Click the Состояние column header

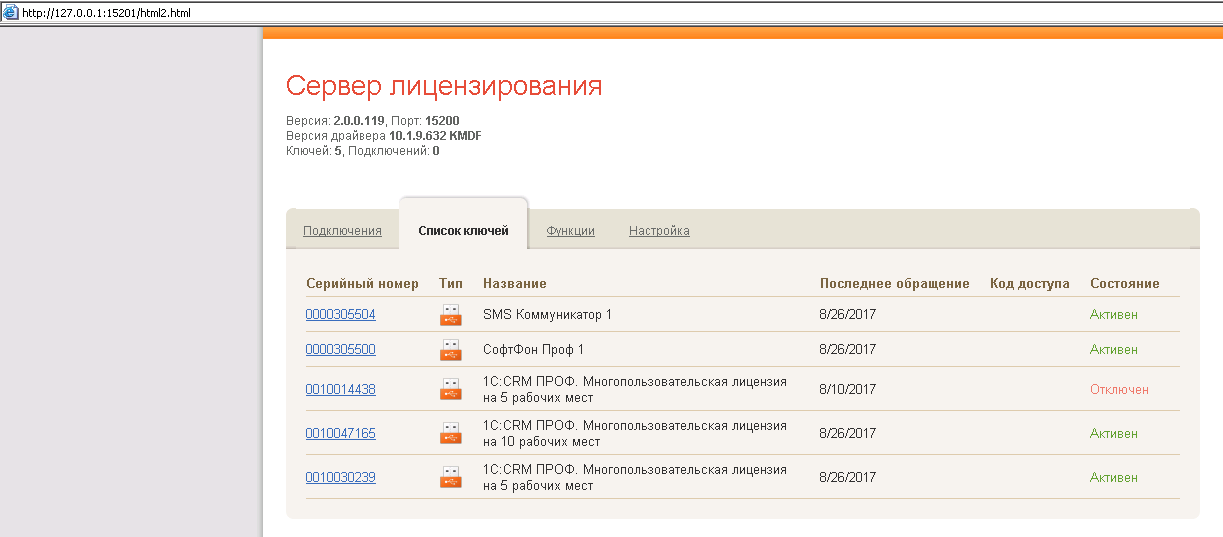point(1125,284)
